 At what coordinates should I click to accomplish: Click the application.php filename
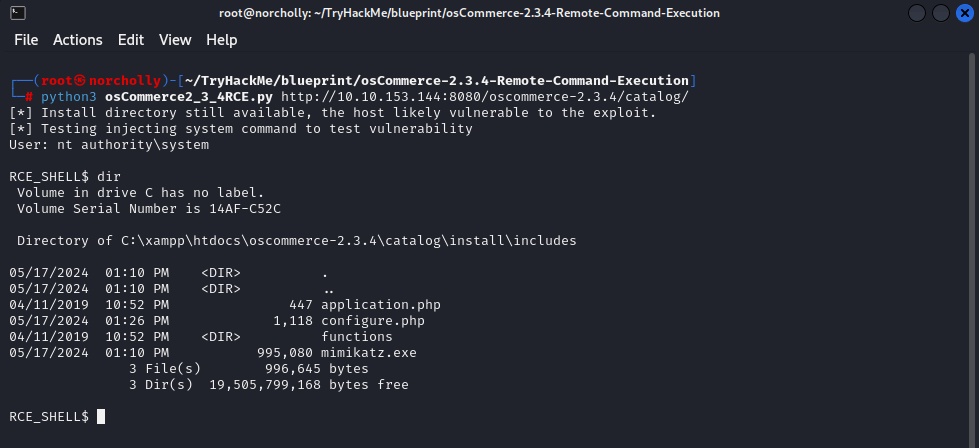pyautogui.click(x=381, y=305)
